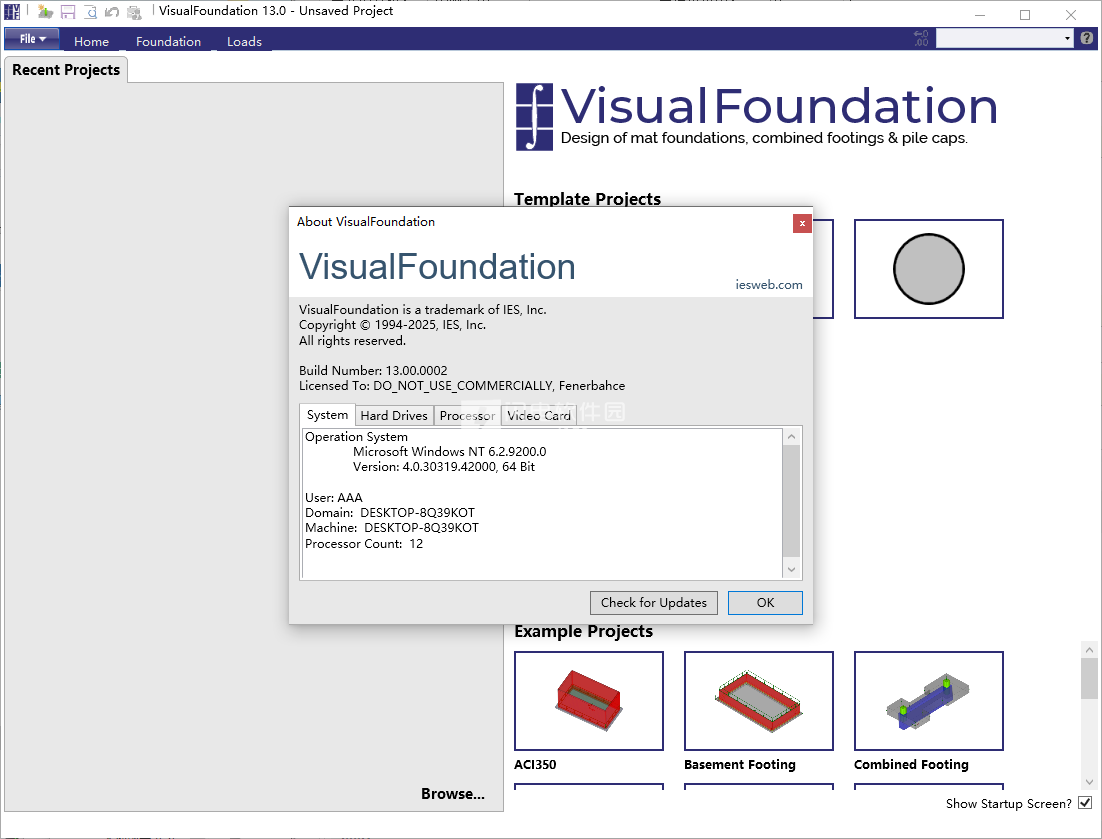The width and height of the screenshot is (1102, 839).
Task: Click the open project icon in title bar
Action: click(45, 13)
